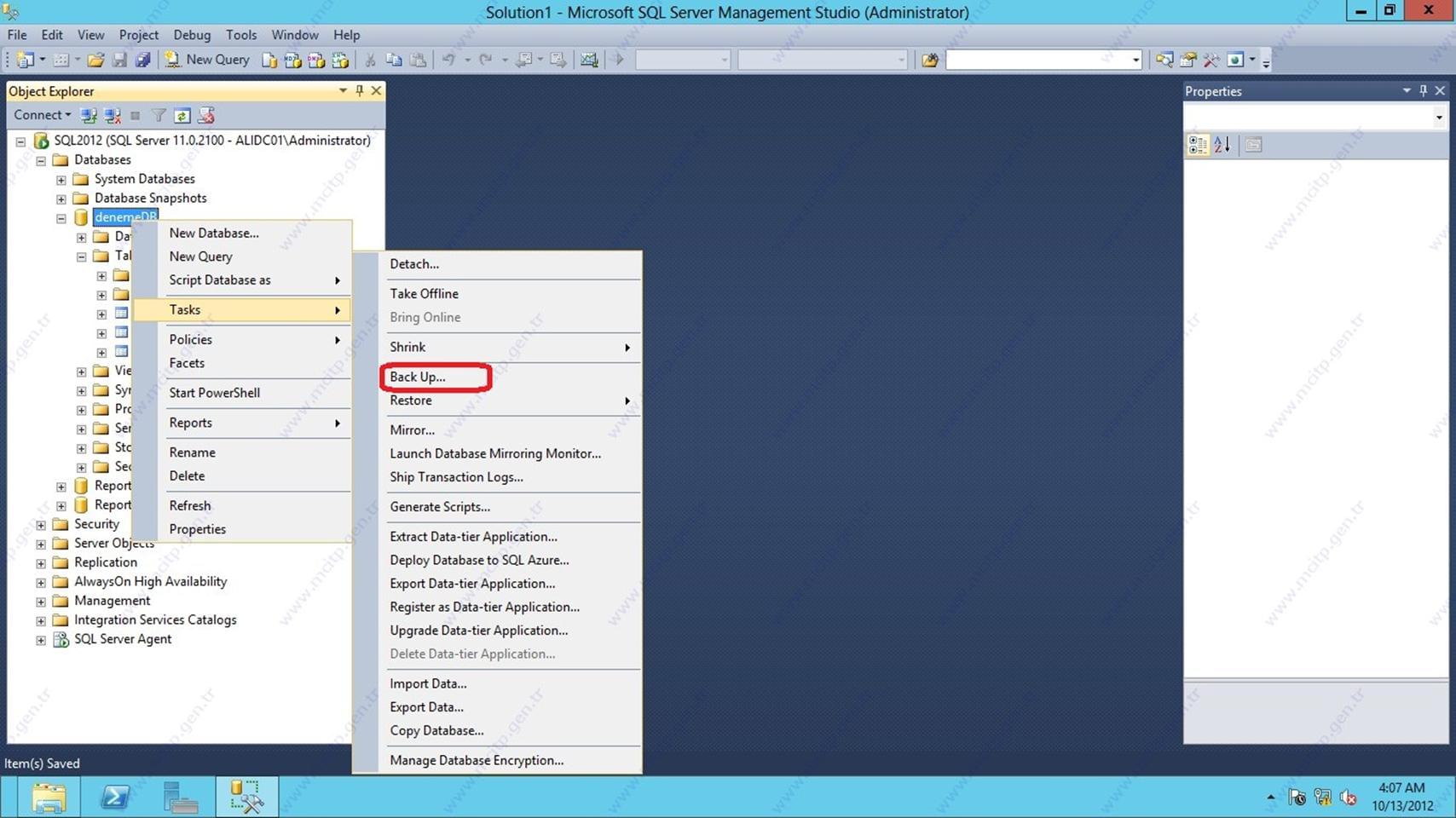This screenshot has width=1456, height=818.
Task: Click the Save floppy disk icon
Action: pos(119,60)
